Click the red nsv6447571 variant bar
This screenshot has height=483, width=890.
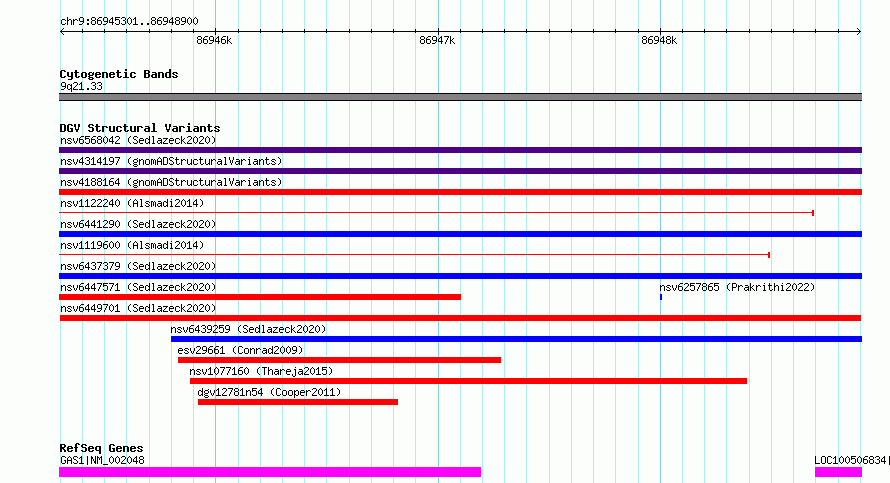tap(260, 297)
